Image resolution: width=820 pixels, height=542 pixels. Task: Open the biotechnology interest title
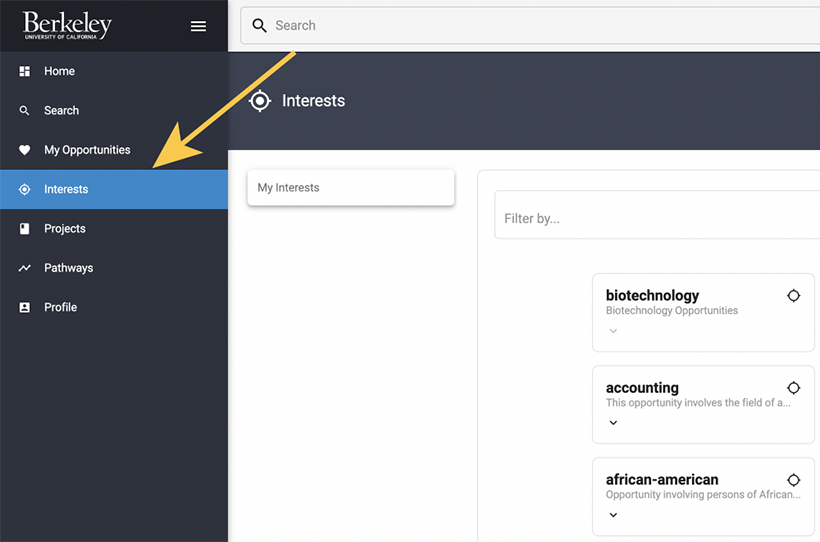tap(652, 296)
